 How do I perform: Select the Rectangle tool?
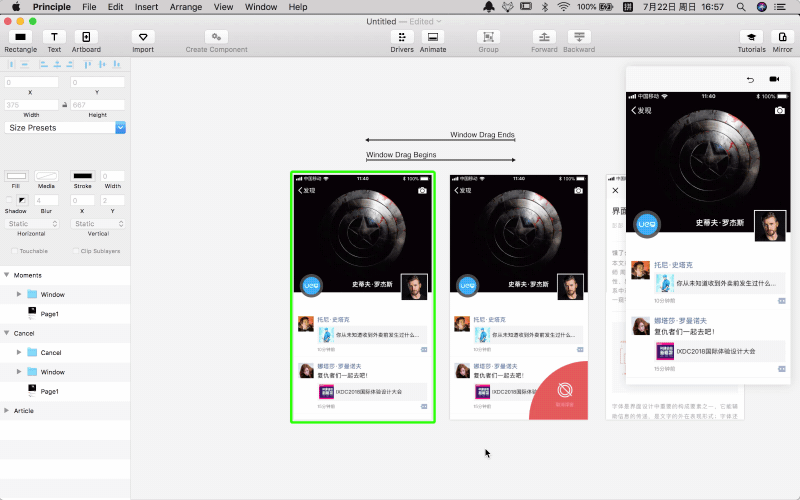(20, 37)
